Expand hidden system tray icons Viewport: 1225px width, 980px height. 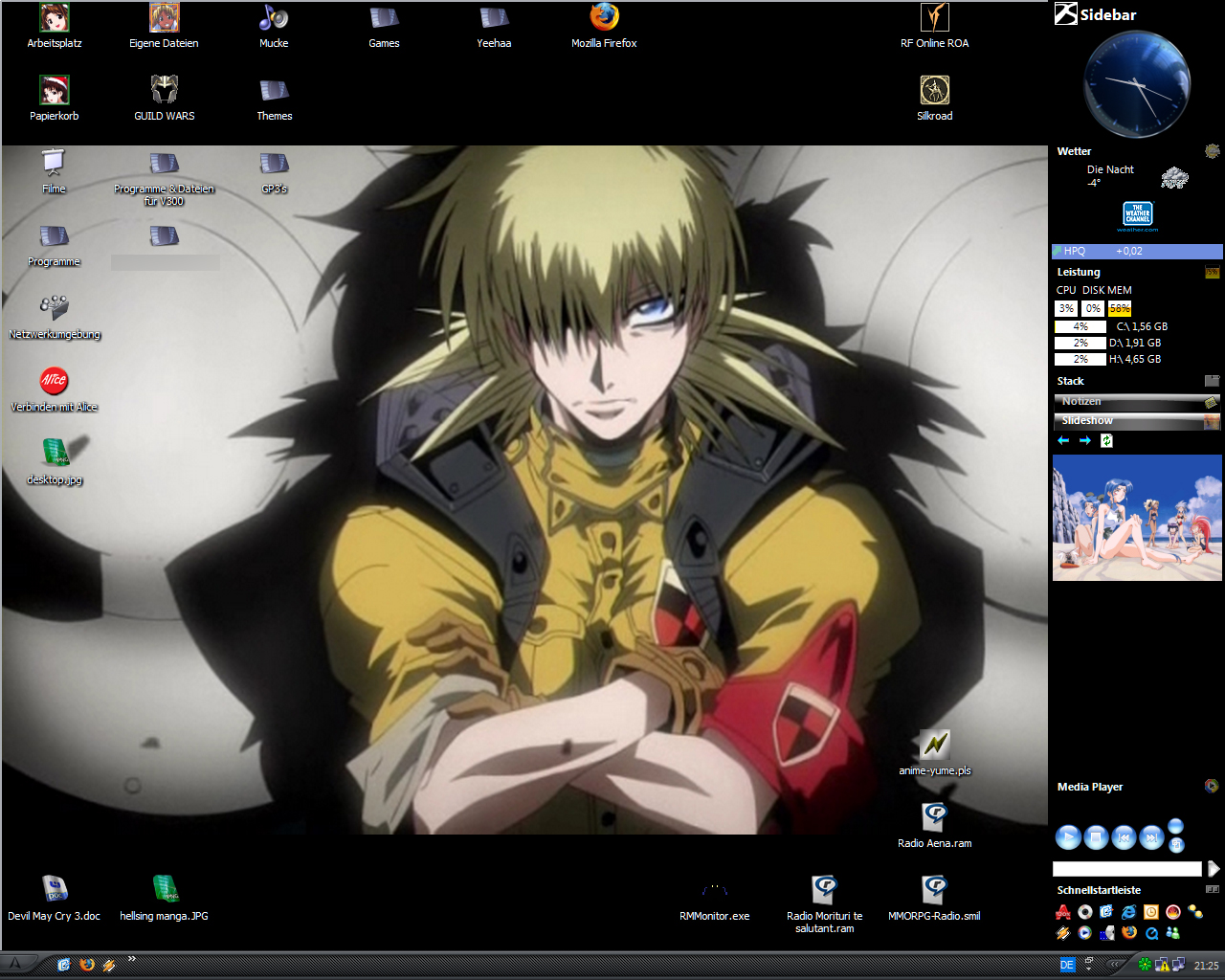point(1116,964)
